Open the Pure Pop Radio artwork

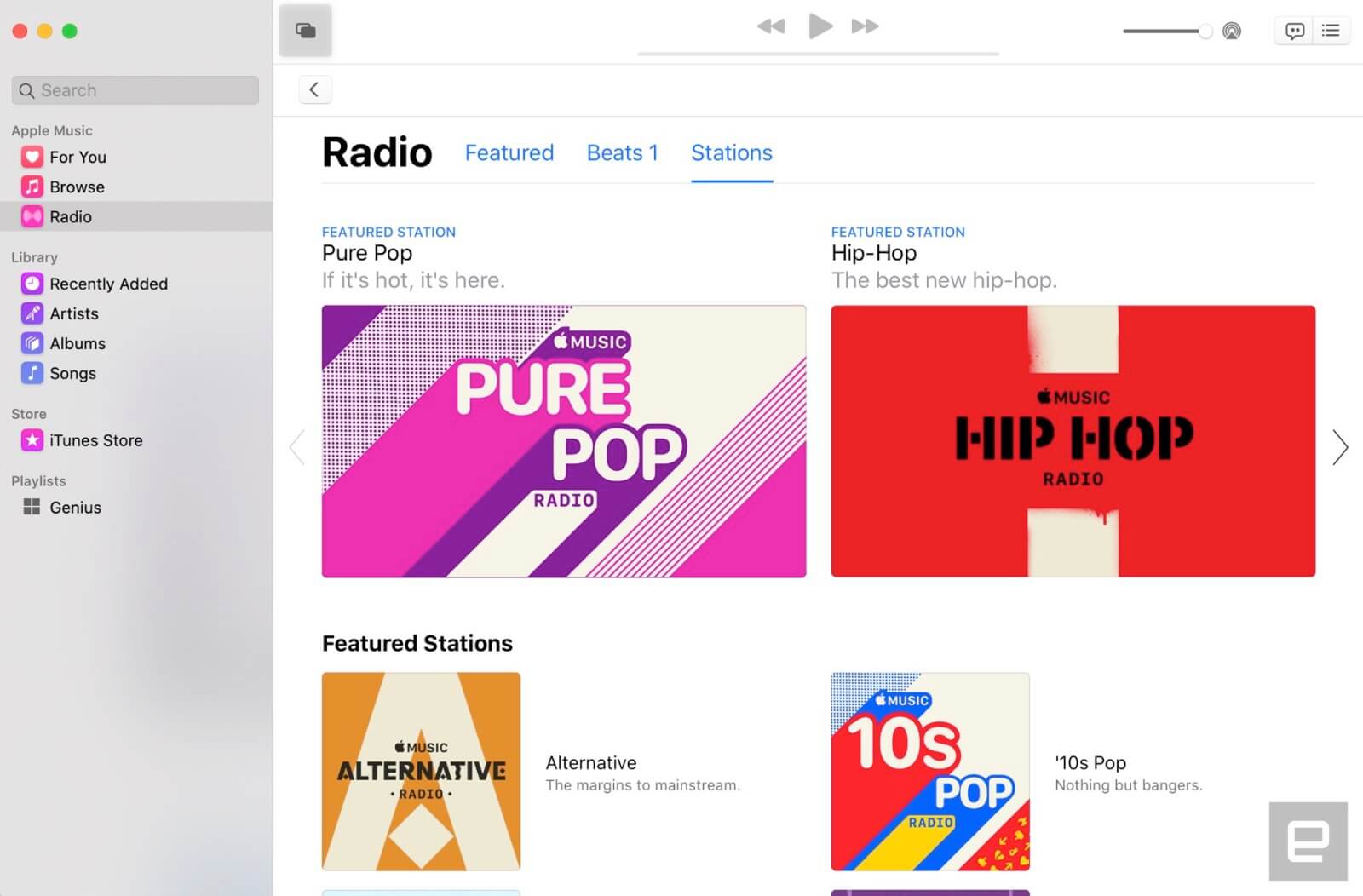pos(564,441)
